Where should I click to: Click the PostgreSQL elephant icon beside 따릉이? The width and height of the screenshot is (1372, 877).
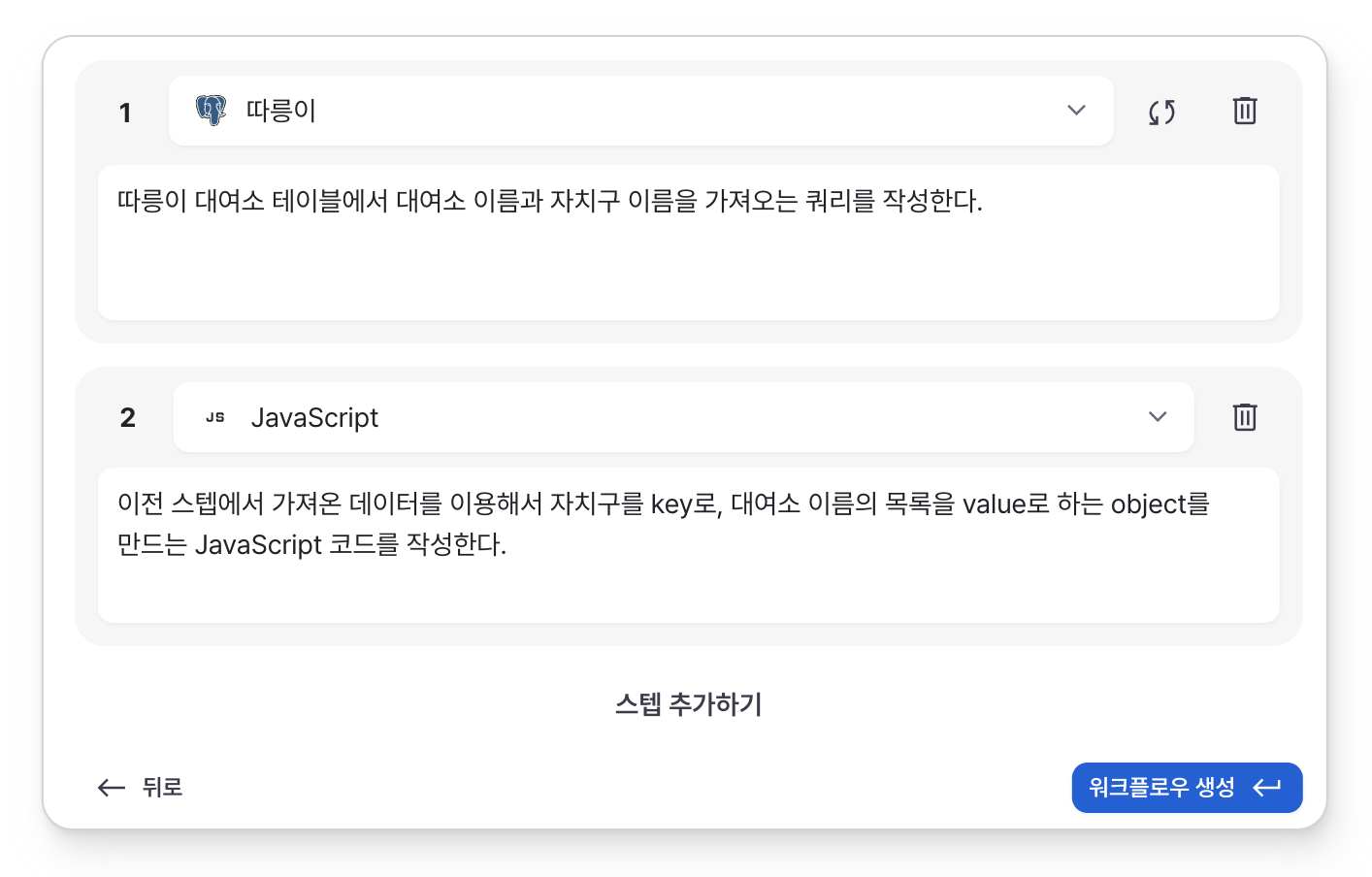coord(211,111)
